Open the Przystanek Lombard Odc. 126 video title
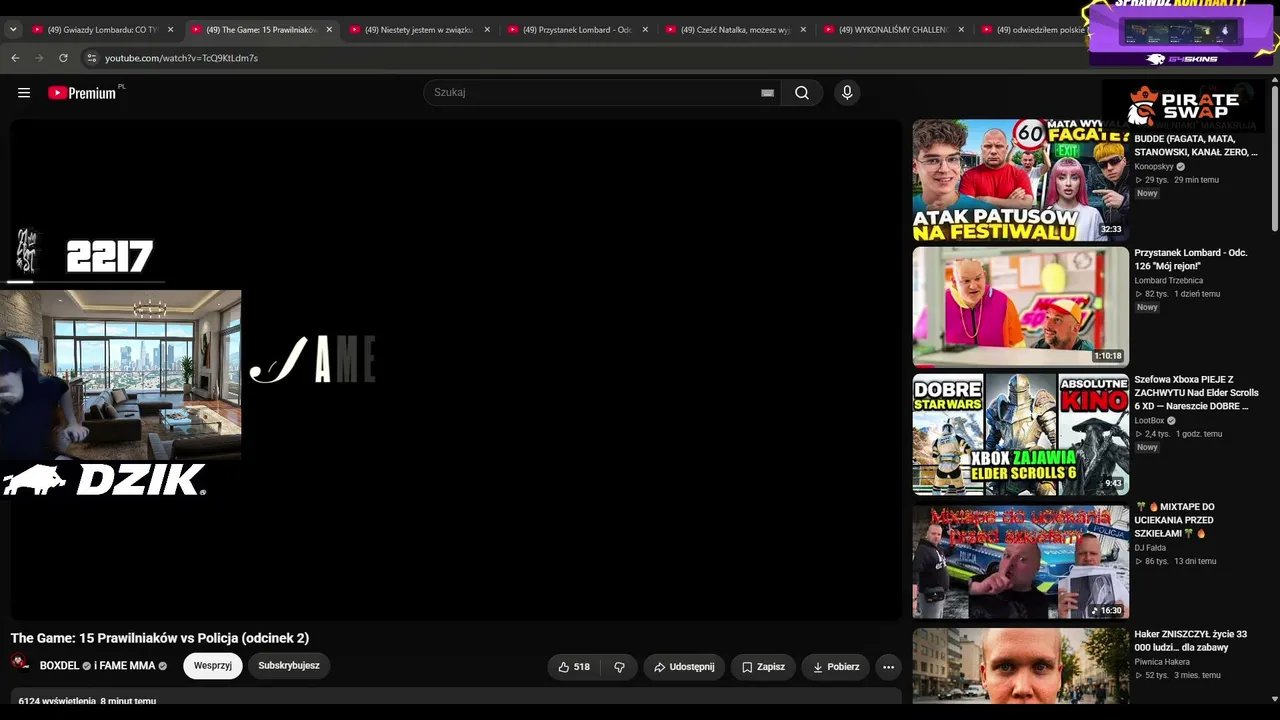Image resolution: width=1280 pixels, height=720 pixels. (x=1191, y=259)
